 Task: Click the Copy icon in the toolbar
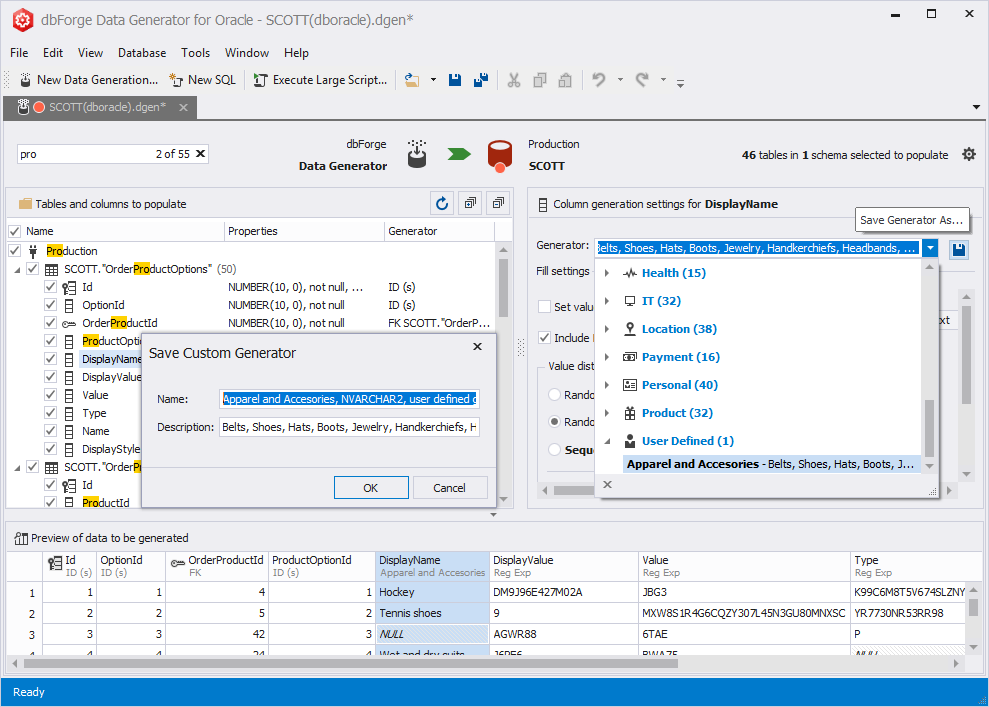pyautogui.click(x=540, y=80)
